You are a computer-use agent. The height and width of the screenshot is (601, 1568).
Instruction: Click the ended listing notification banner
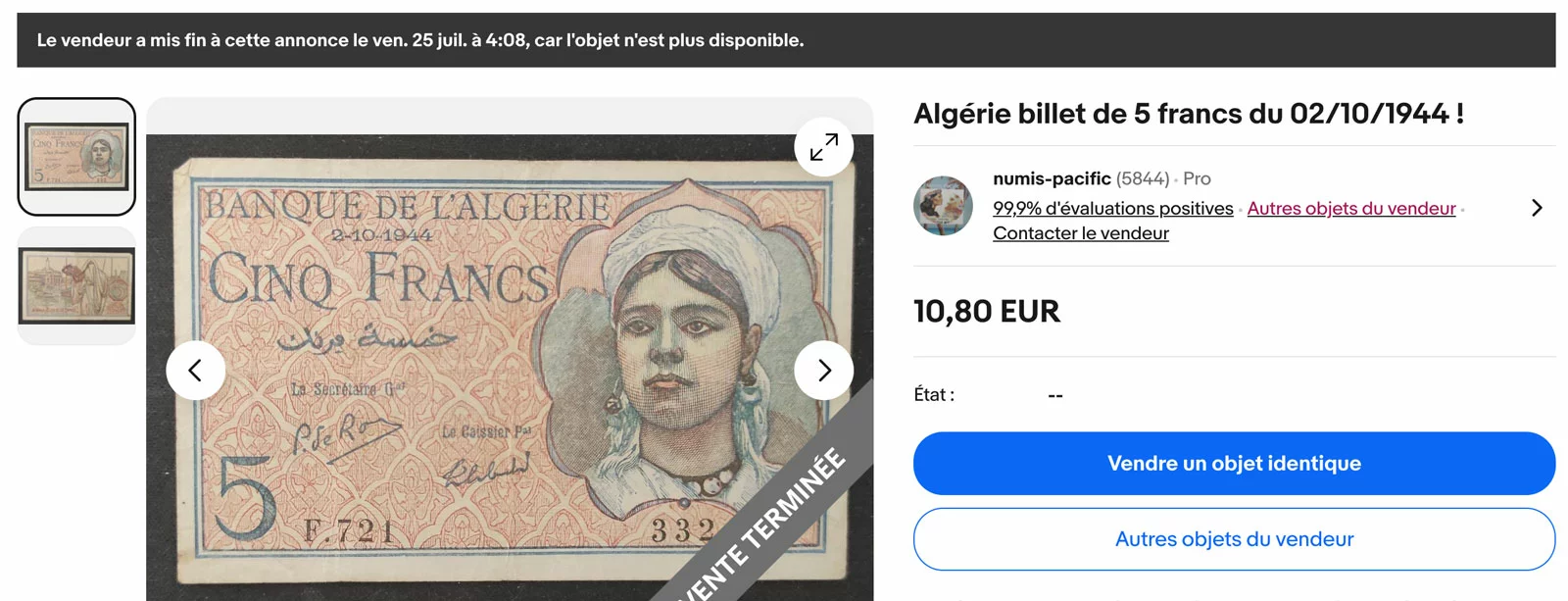(x=786, y=40)
